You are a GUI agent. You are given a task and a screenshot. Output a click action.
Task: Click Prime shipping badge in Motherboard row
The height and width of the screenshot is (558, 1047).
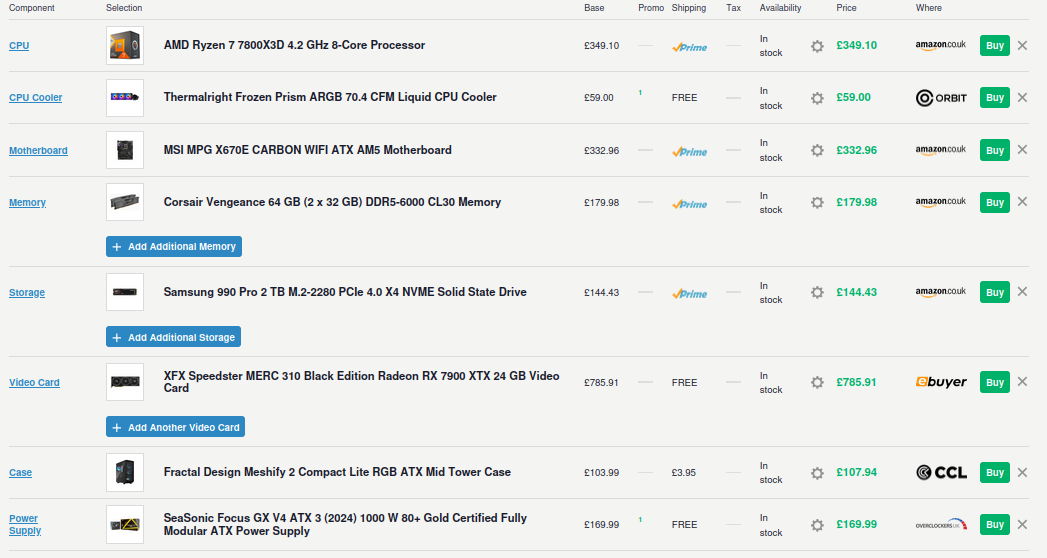pos(690,152)
